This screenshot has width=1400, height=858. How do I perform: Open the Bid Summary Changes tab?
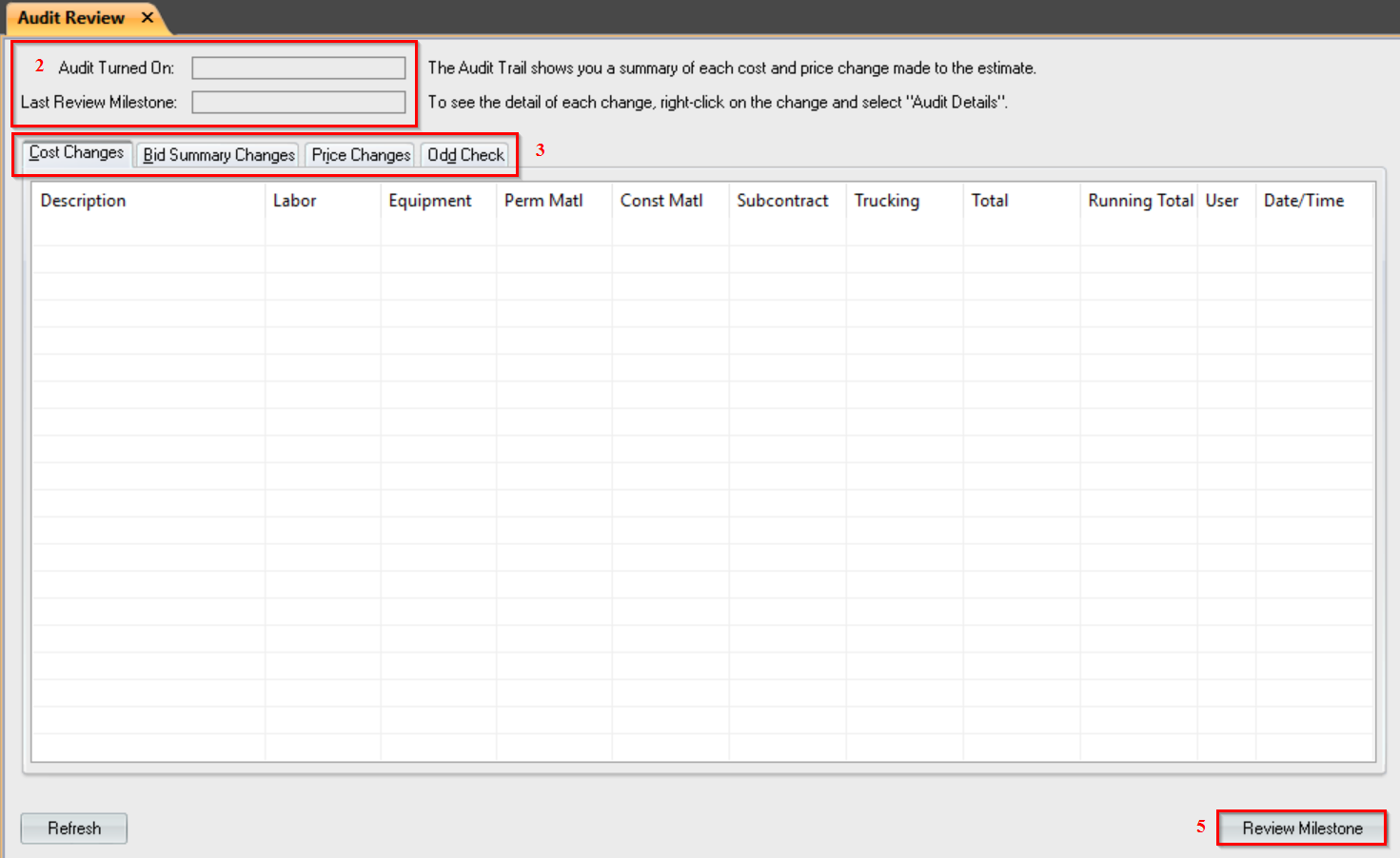(219, 155)
